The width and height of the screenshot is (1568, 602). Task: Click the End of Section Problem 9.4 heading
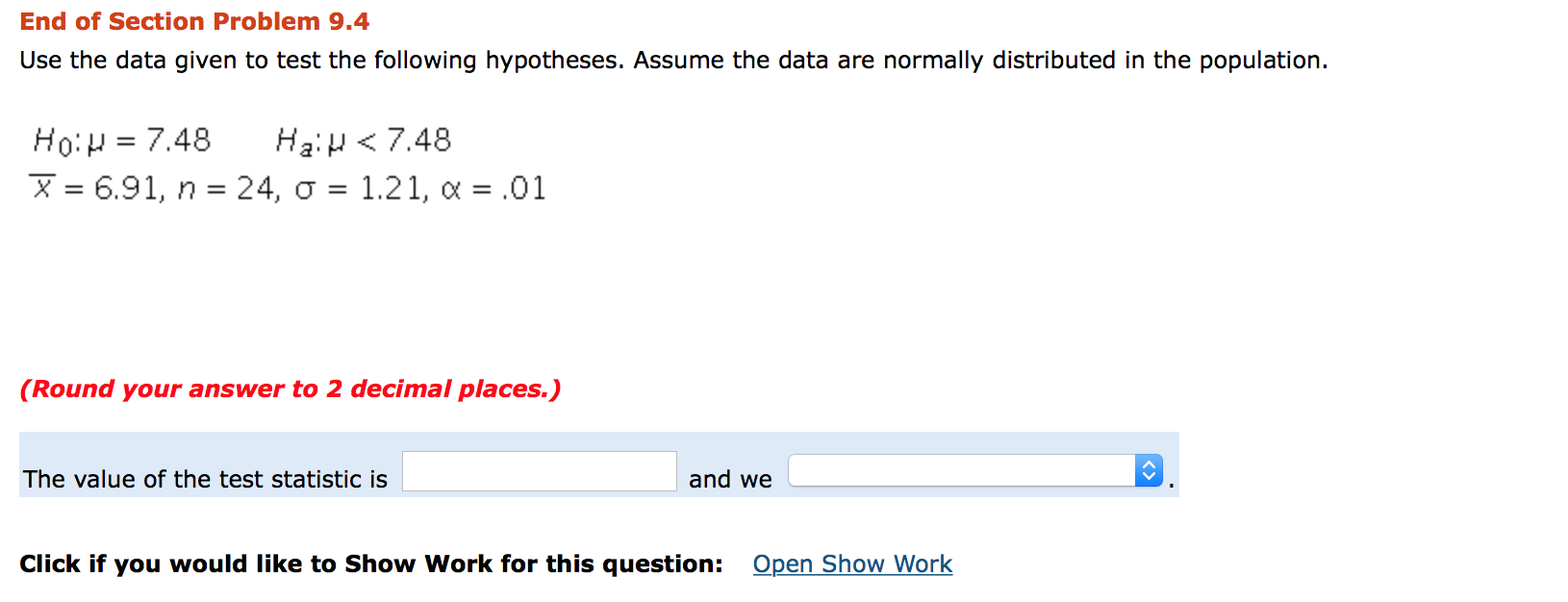click(194, 20)
